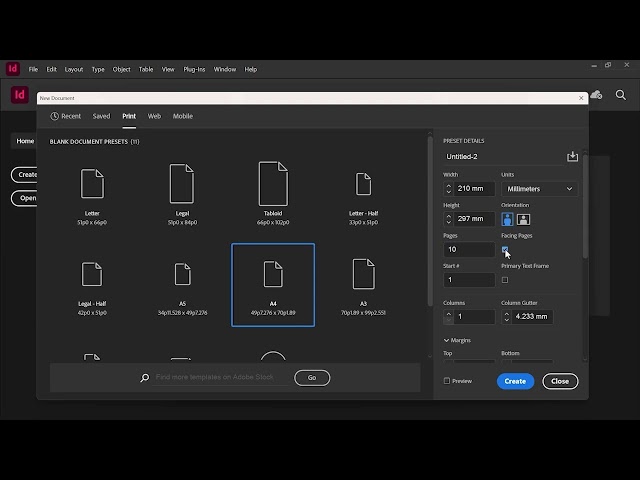The width and height of the screenshot is (640, 480).
Task: Click the Pages input field
Action: click(x=469, y=249)
